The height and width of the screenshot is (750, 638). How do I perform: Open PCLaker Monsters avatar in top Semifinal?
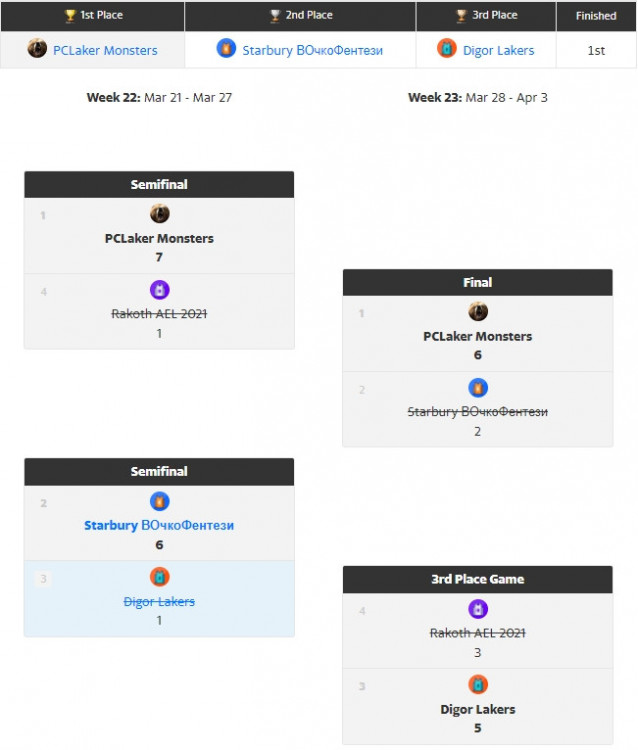[x=159, y=214]
